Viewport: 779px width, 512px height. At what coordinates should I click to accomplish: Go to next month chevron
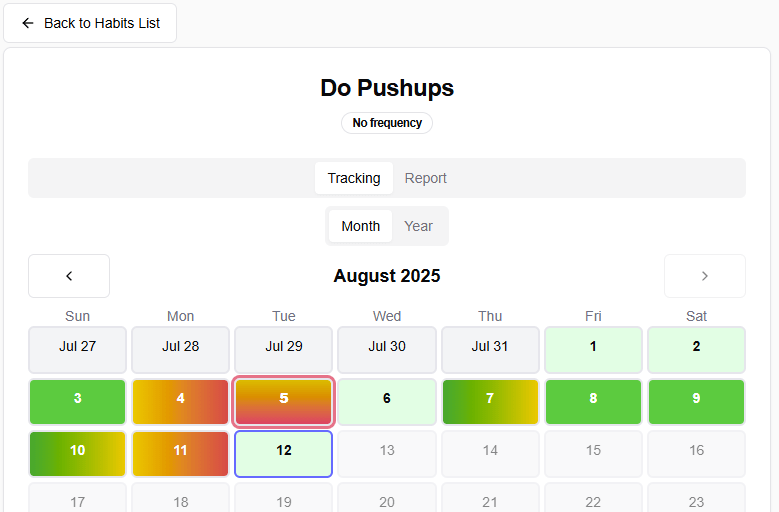(704, 276)
